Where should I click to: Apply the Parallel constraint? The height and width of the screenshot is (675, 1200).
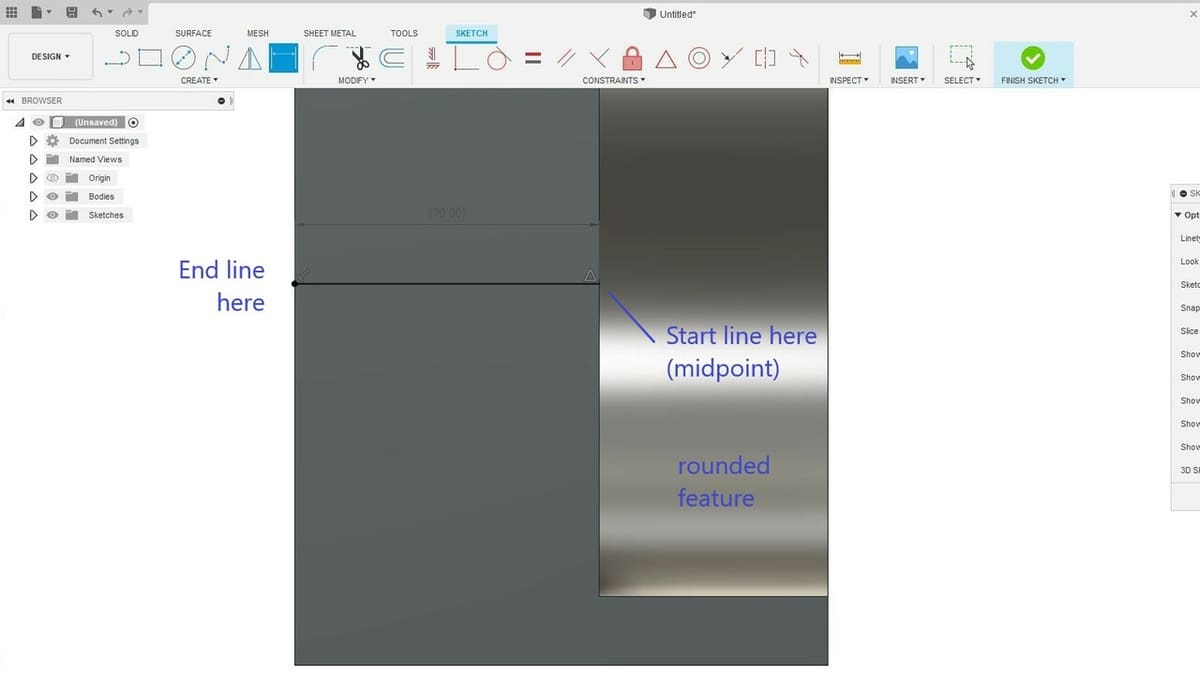coord(566,58)
